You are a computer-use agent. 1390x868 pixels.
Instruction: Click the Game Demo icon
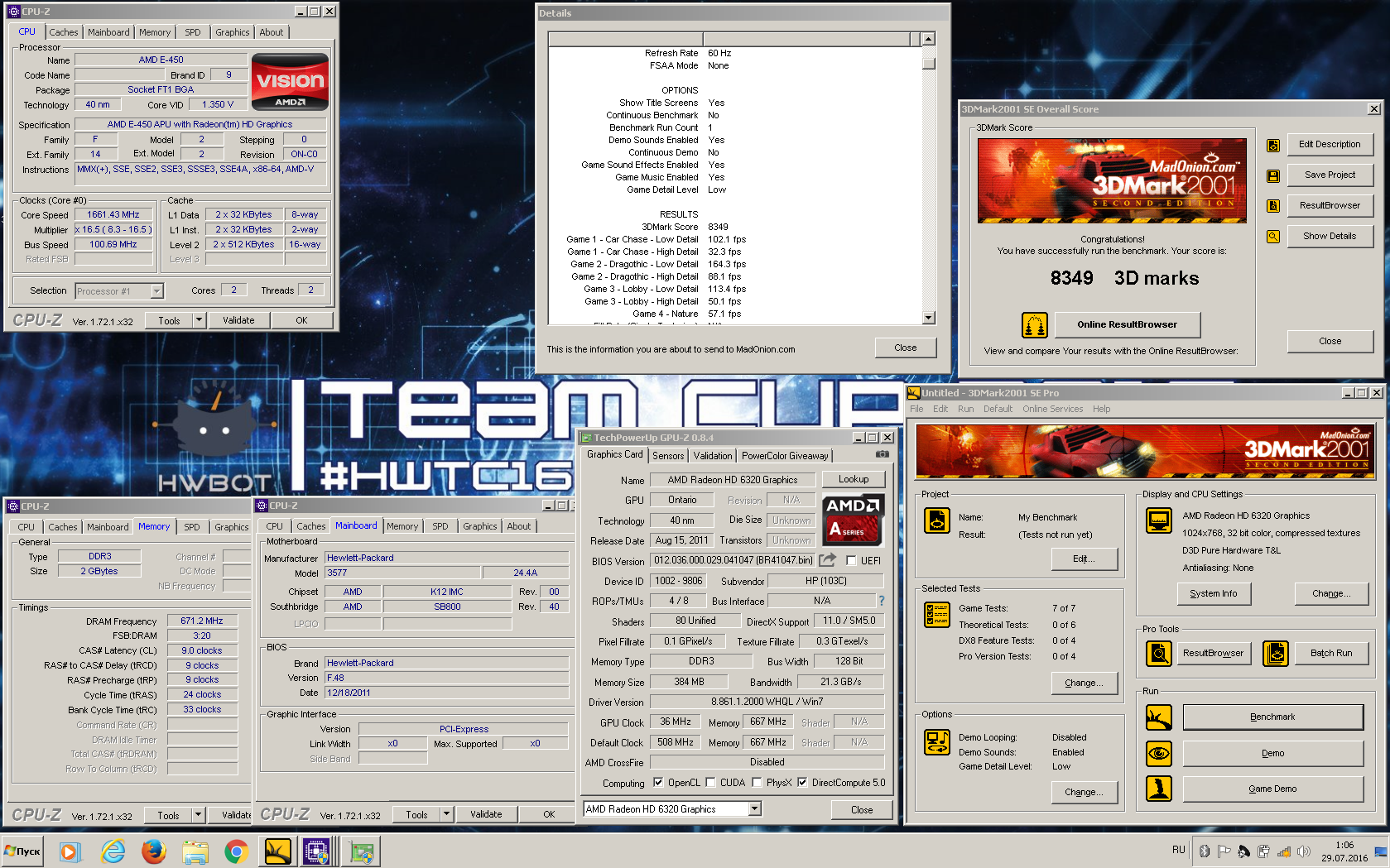point(1159,789)
